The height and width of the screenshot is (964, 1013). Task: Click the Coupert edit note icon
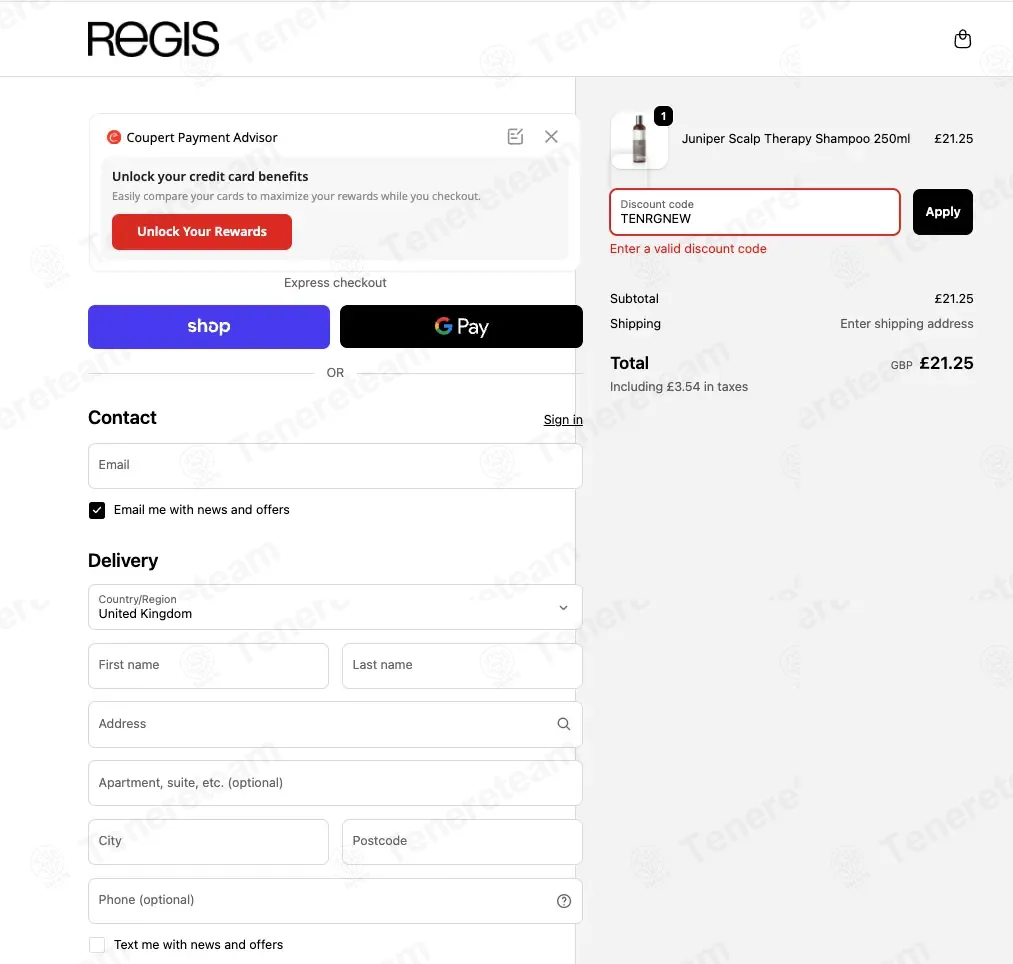pos(515,136)
